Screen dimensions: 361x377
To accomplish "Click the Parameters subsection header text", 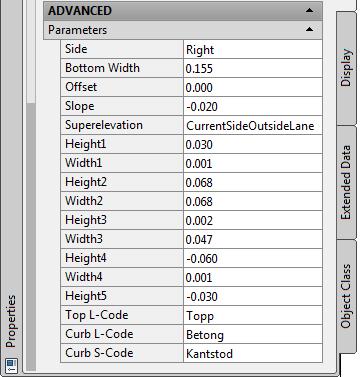I will click(x=77, y=30).
